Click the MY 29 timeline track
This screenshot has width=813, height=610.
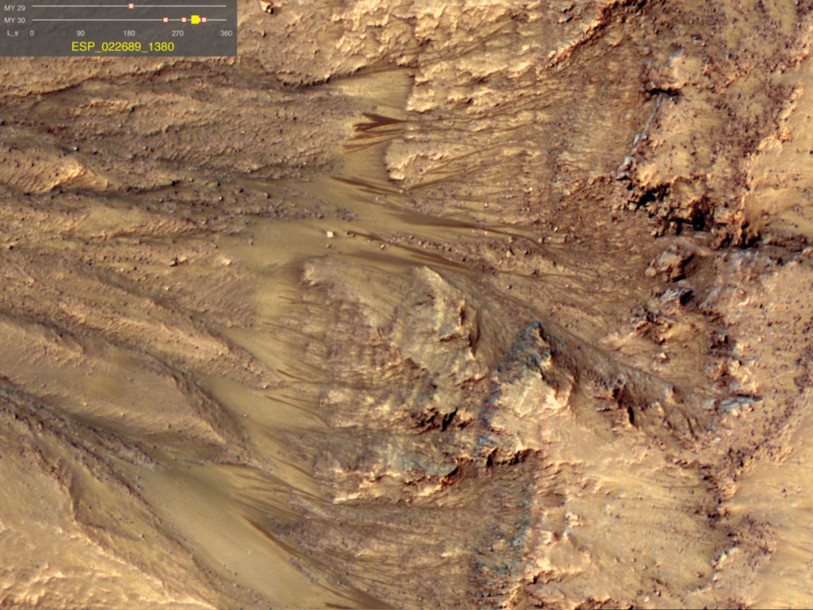click(129, 6)
